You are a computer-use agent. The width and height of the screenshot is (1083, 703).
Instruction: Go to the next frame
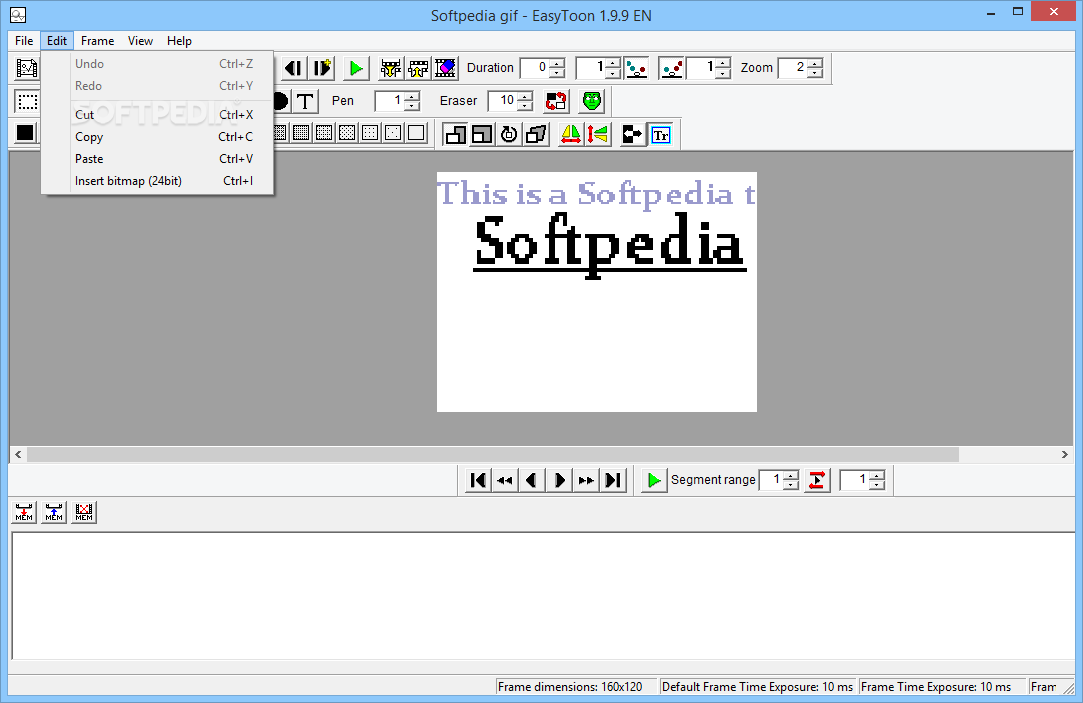pyautogui.click(x=559, y=480)
